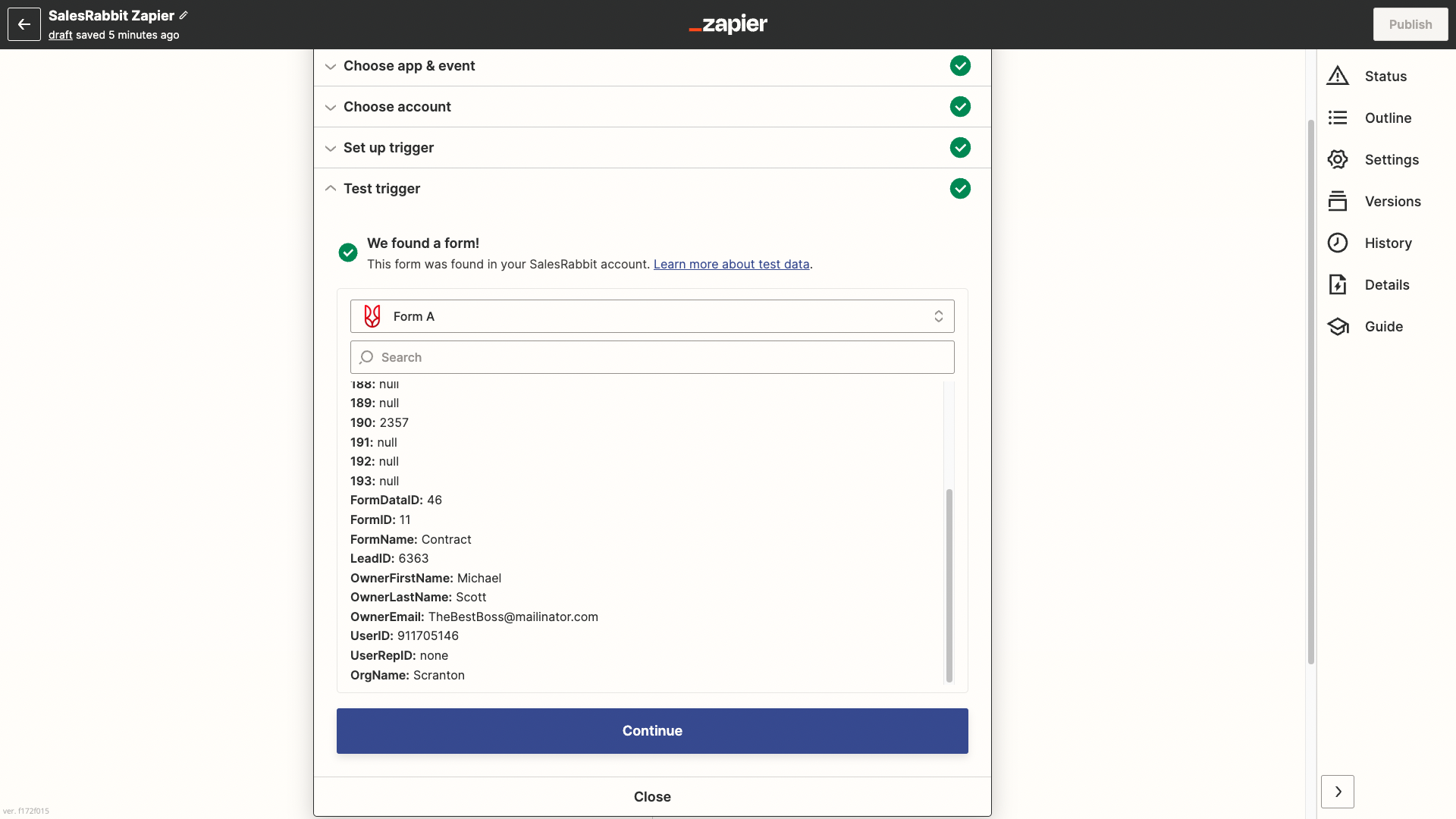Click the green checkmark on Test trigger
Image resolution: width=1456 pixels, height=819 pixels.
pyautogui.click(x=960, y=189)
